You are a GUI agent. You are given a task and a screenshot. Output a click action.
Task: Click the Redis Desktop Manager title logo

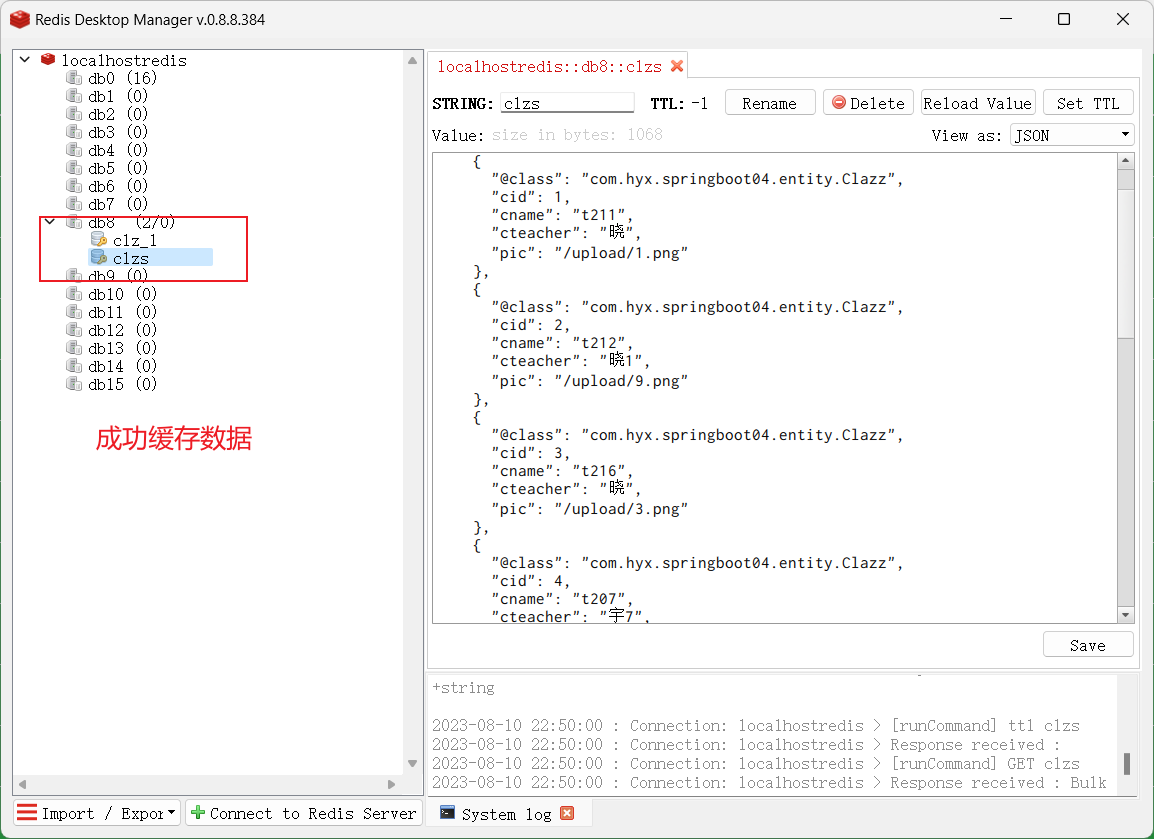click(20, 20)
